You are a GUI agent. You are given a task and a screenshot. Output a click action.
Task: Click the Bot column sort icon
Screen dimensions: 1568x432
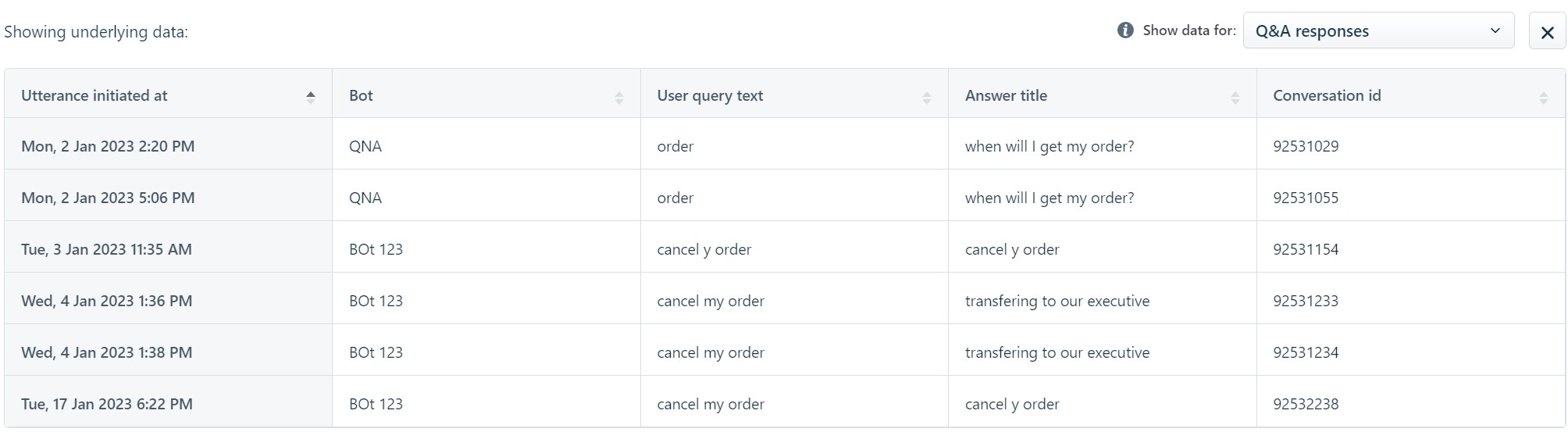tap(618, 97)
